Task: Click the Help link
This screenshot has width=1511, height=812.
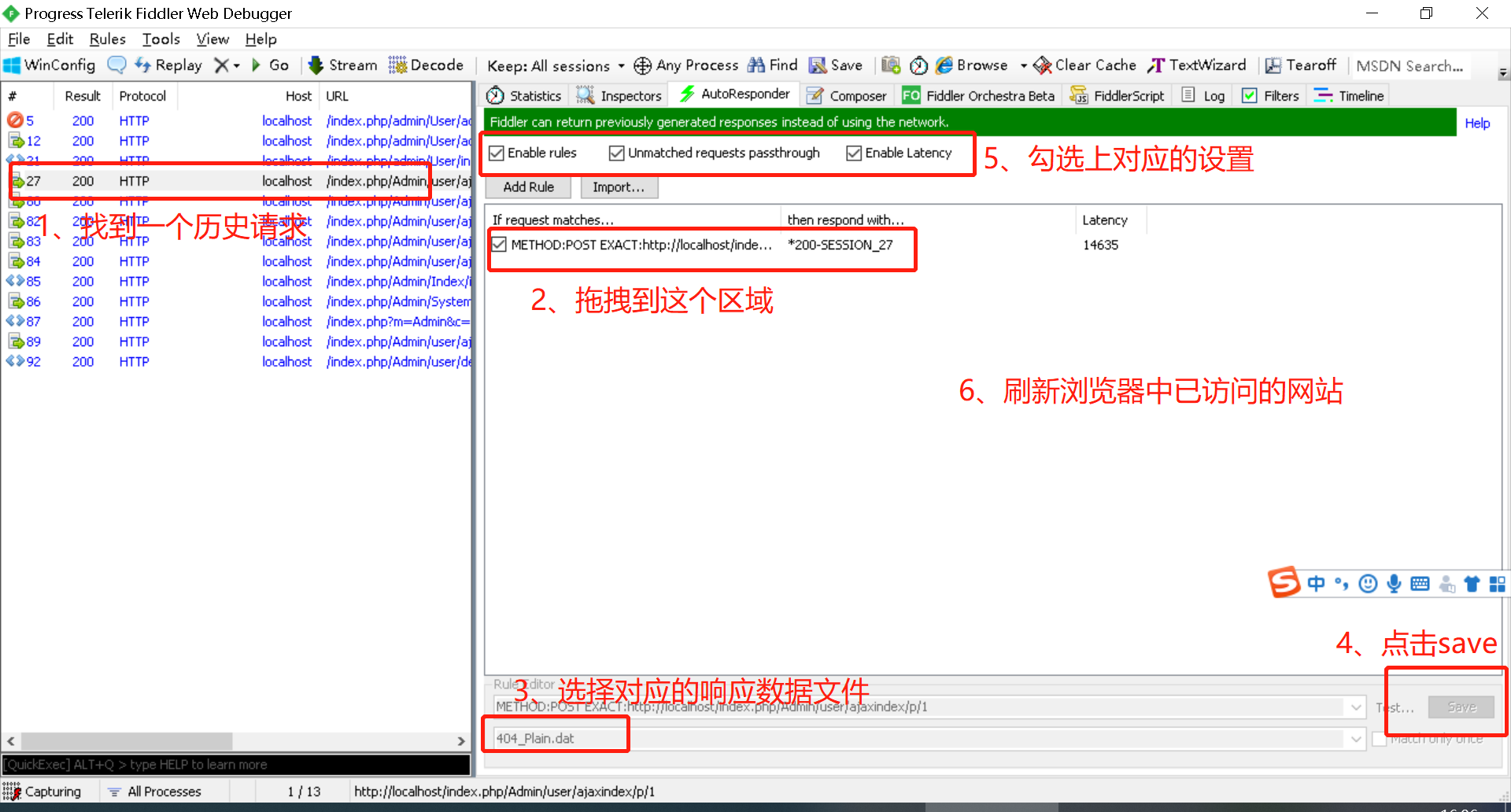Action: [1477, 123]
